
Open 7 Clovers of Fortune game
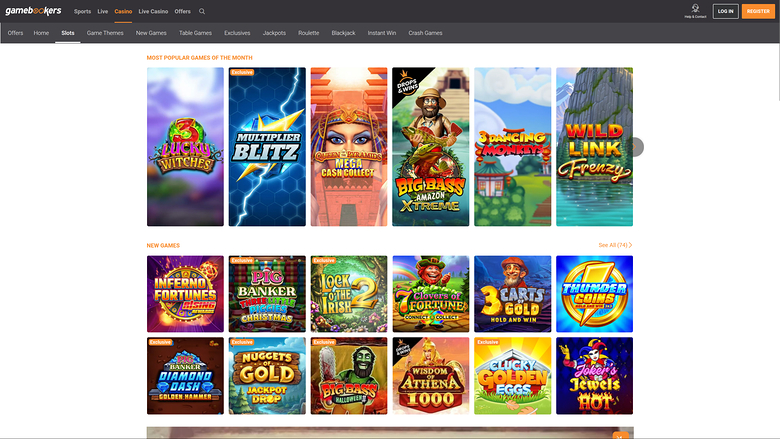click(431, 294)
